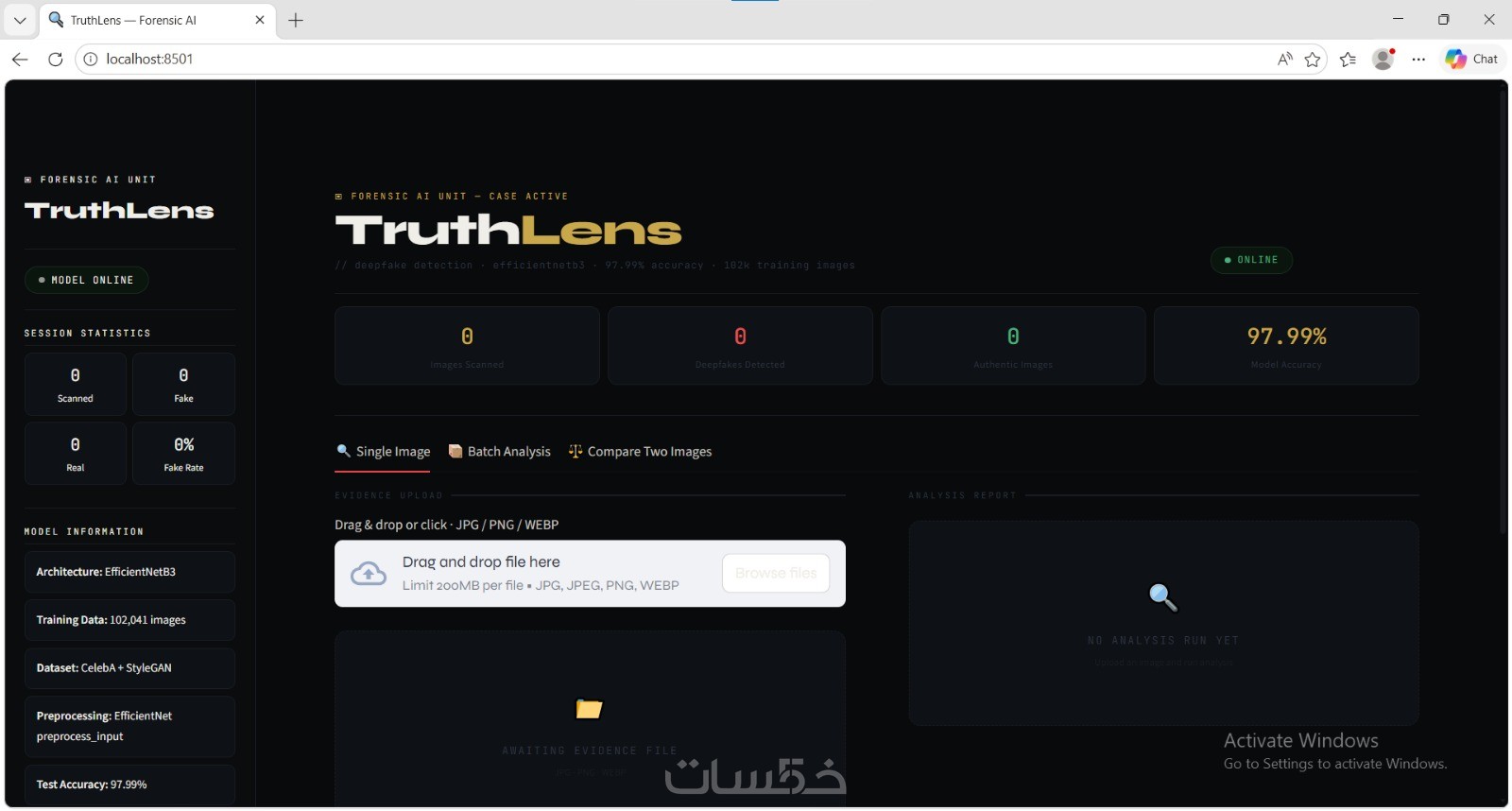1512x811 pixels.
Task: Click the yellow folder icon awaiting evidence
Action: [x=590, y=708]
